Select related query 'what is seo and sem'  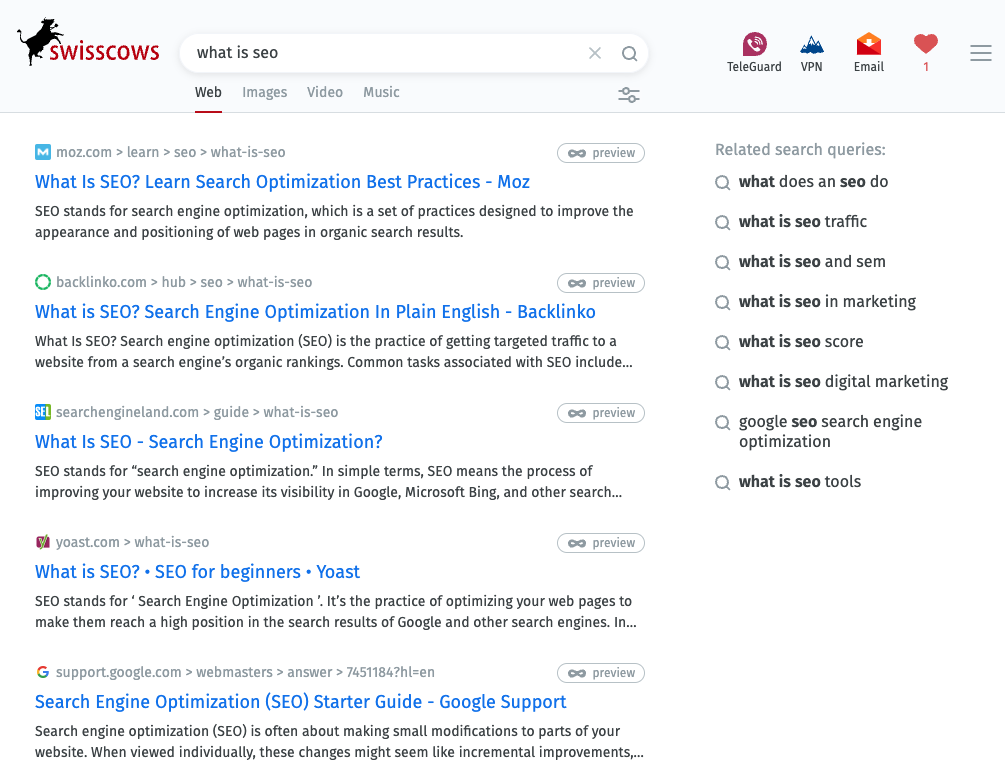pyautogui.click(x=812, y=261)
